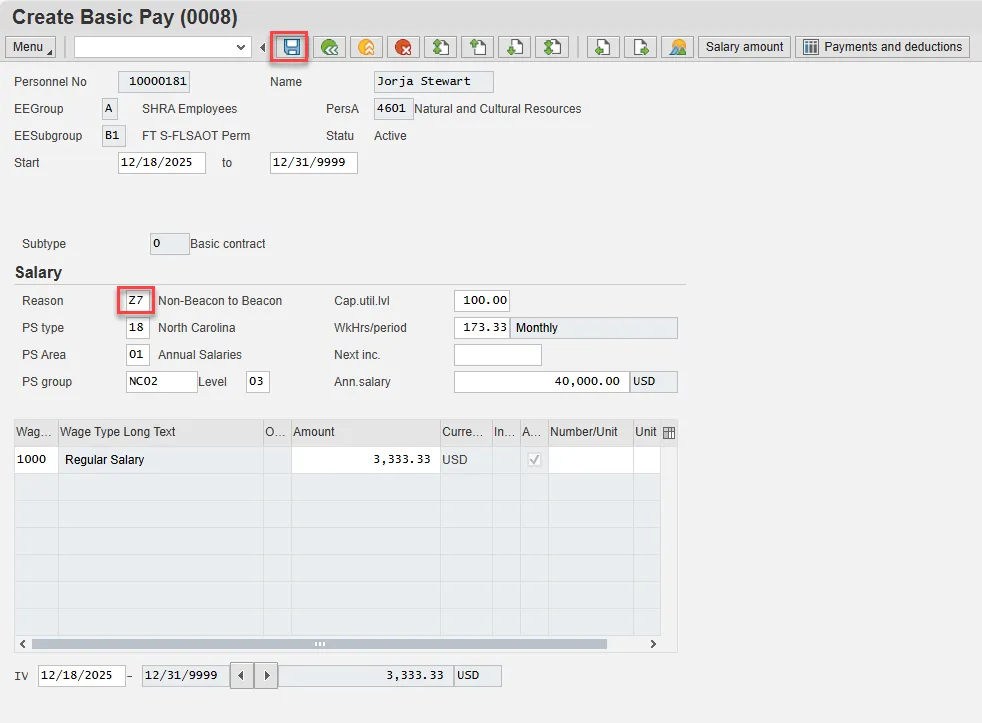Click the next record toolbar icon
The image size is (982, 723).
coord(641,47)
